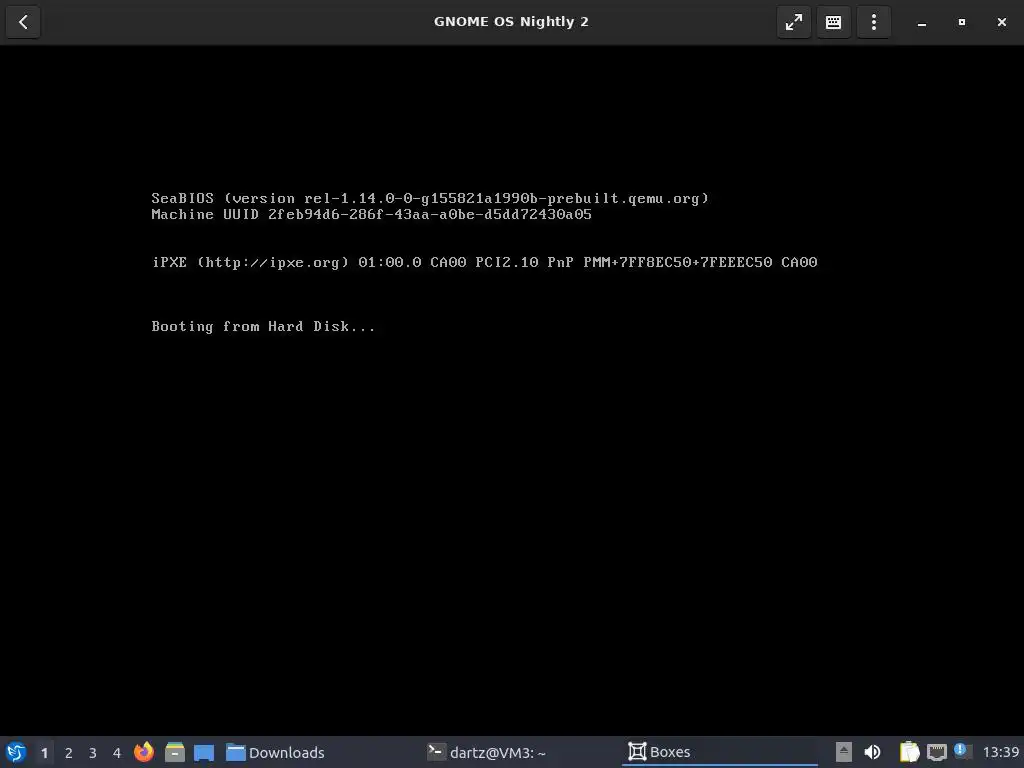Open the update notifier tray icon

click(x=963, y=751)
